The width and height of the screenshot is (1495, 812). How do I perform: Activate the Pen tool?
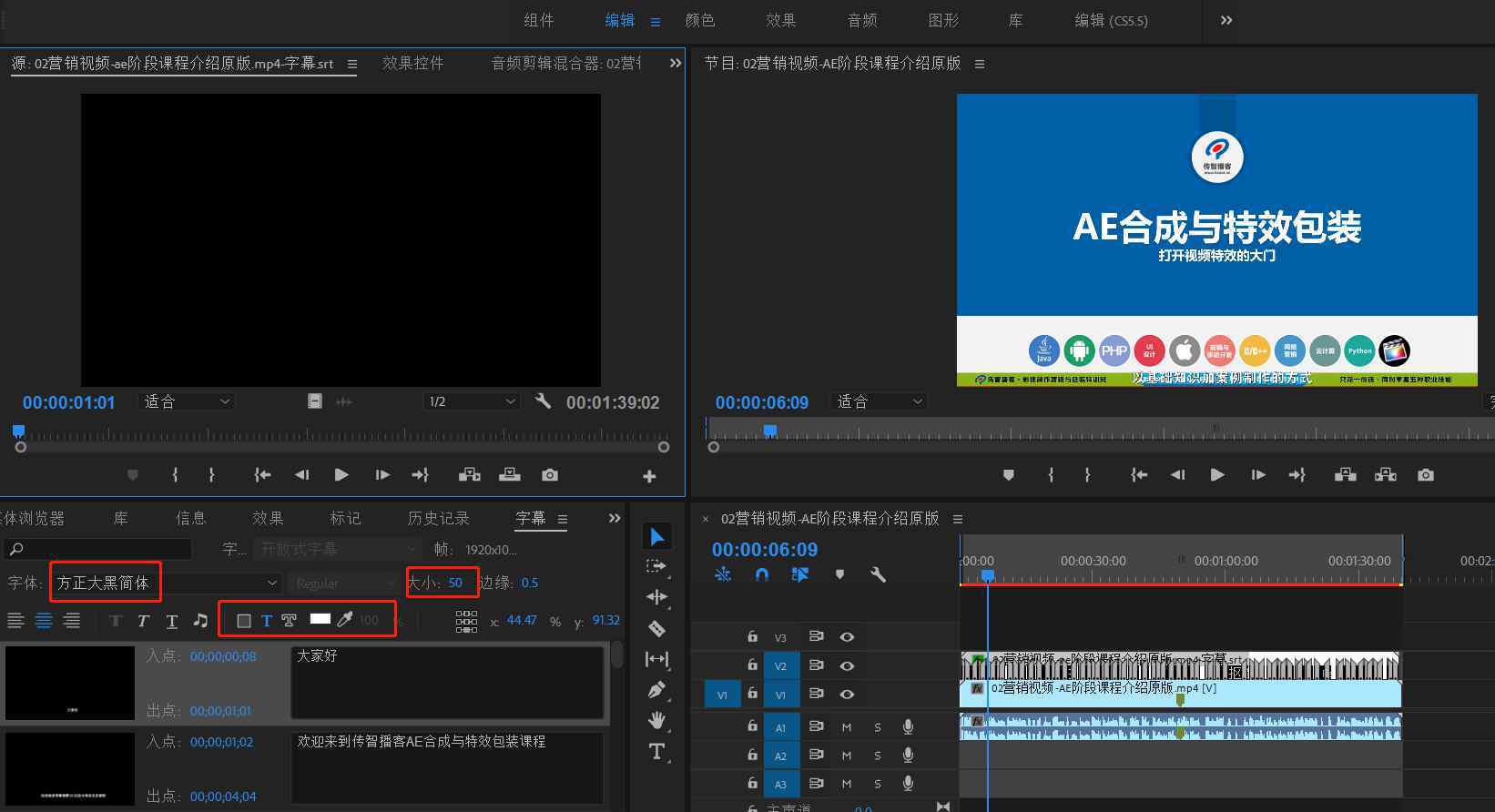click(x=656, y=690)
